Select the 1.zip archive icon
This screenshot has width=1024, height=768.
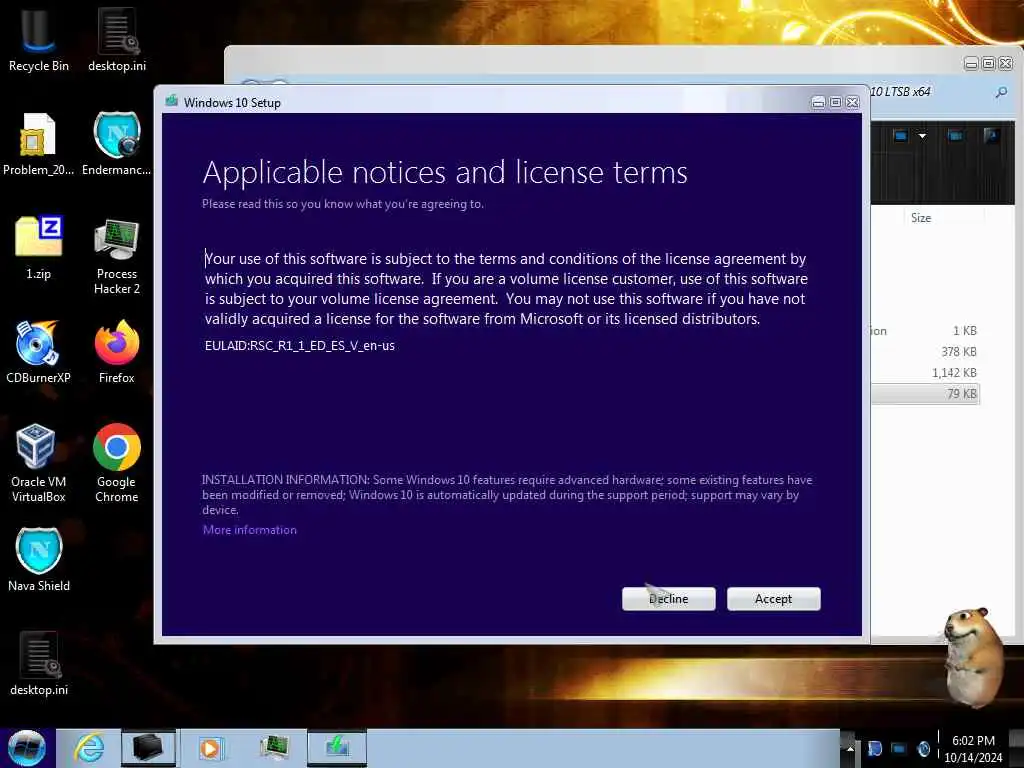[x=39, y=247]
